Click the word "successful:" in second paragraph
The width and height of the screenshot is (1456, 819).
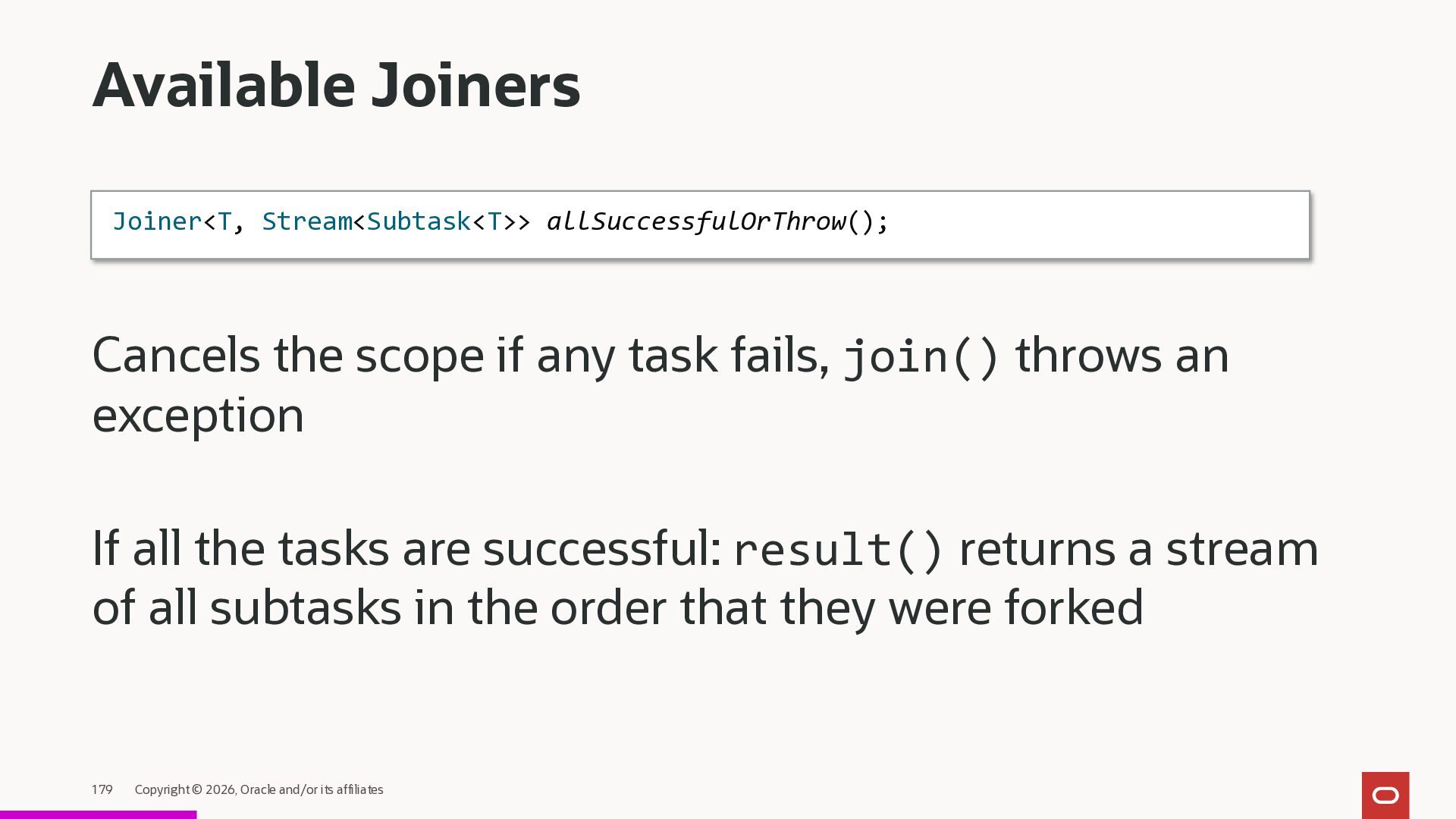pyautogui.click(x=601, y=548)
